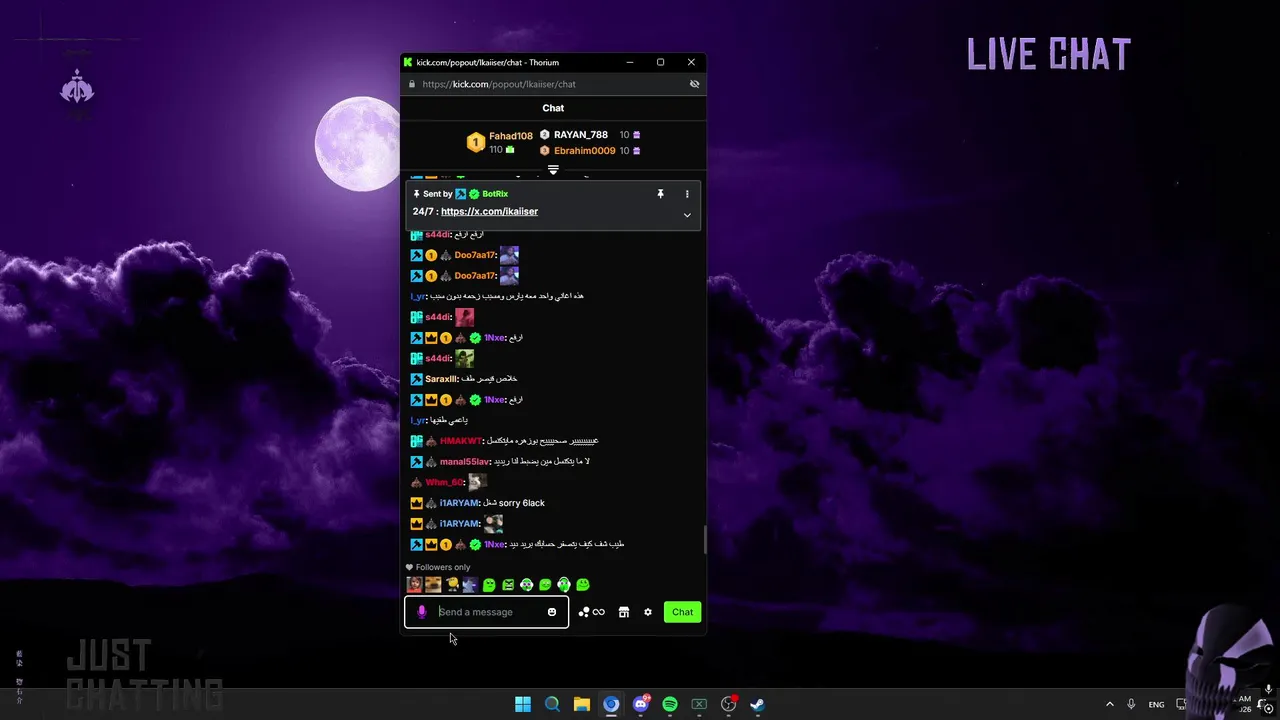The height and width of the screenshot is (720, 1280).
Task: Insert the green clown-face emote
Action: [526, 585]
